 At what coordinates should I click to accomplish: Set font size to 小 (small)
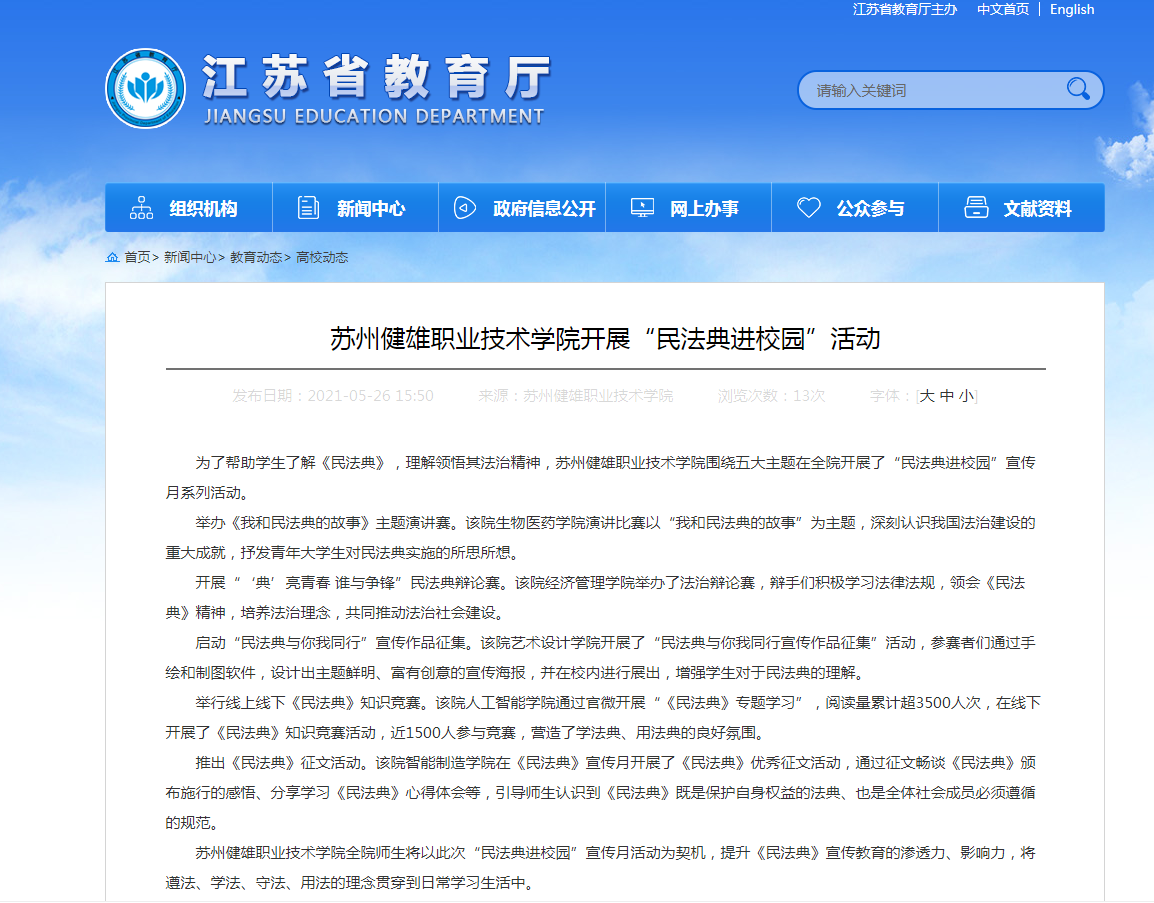966,396
